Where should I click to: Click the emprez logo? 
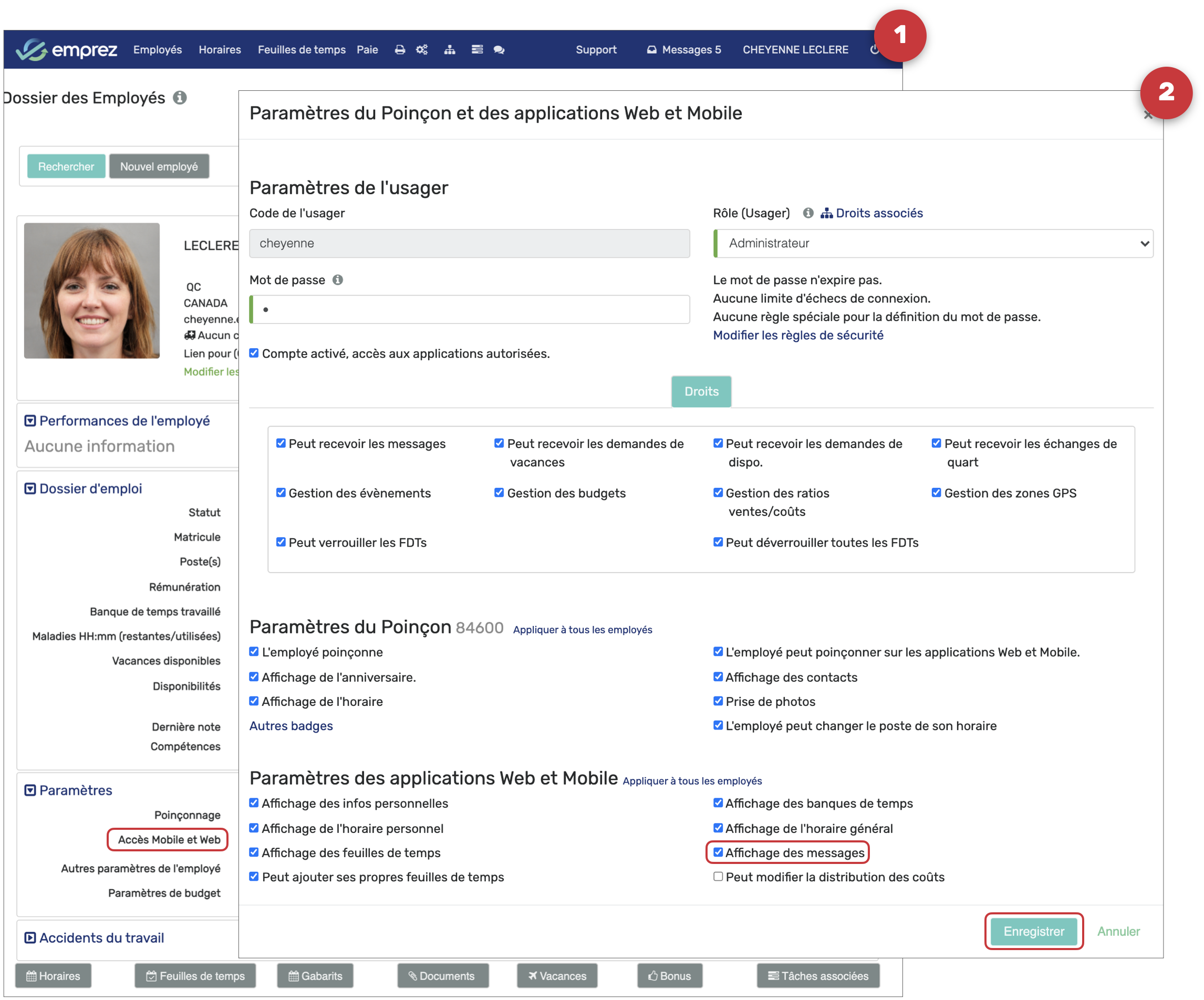click(x=67, y=50)
